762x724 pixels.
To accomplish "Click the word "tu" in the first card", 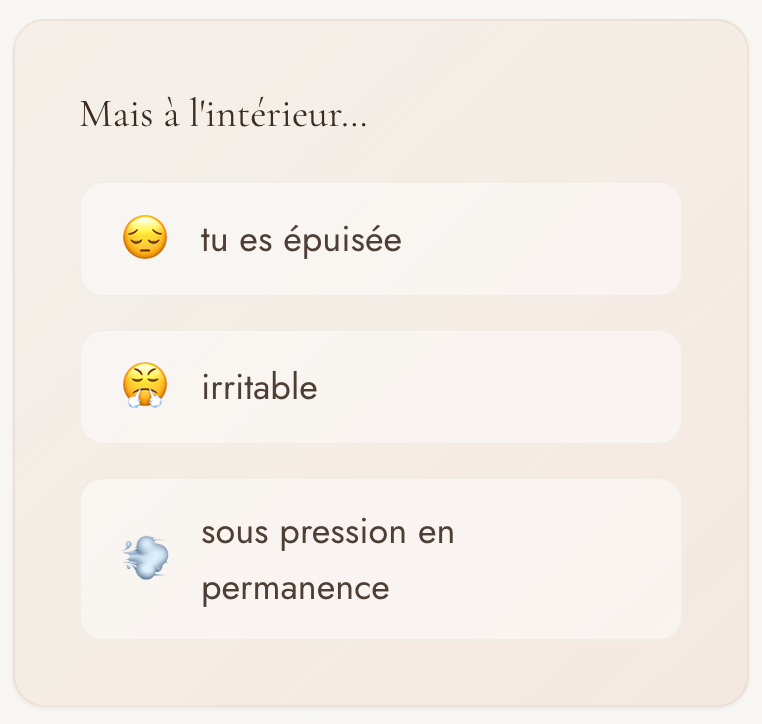I will (x=214, y=241).
